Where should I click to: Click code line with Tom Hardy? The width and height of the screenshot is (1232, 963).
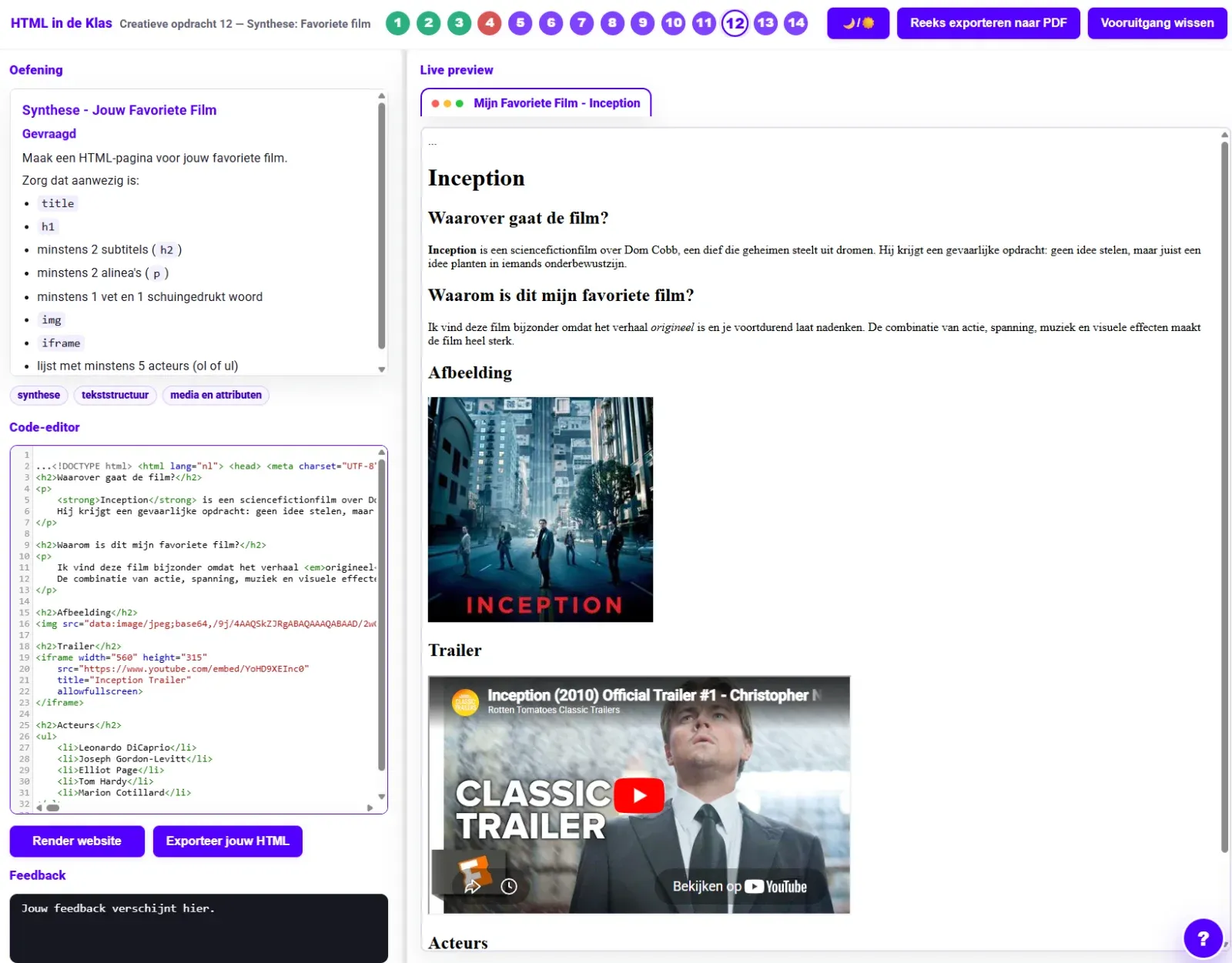tap(105, 781)
